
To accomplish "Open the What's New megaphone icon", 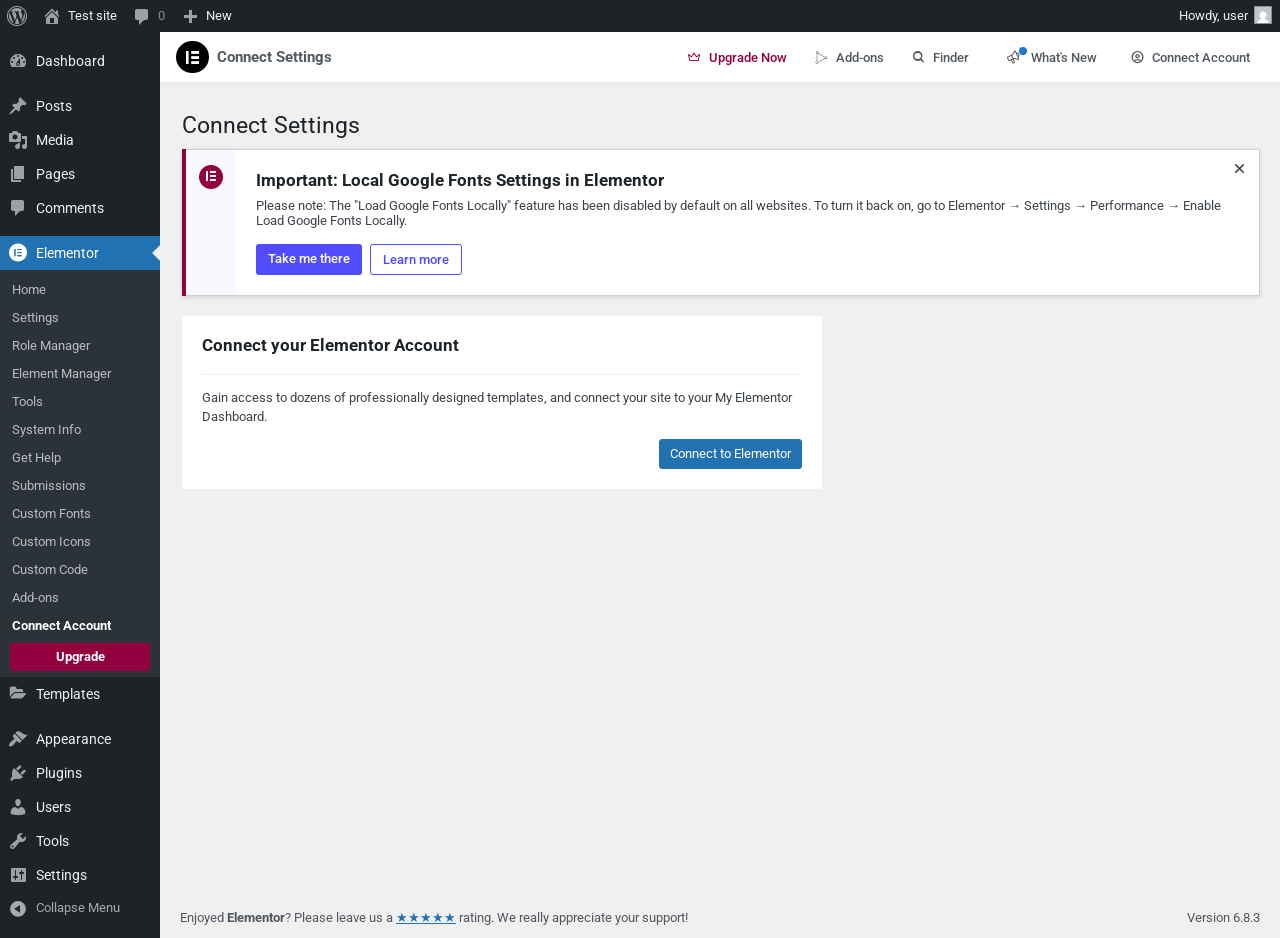I will pyautogui.click(x=1015, y=57).
